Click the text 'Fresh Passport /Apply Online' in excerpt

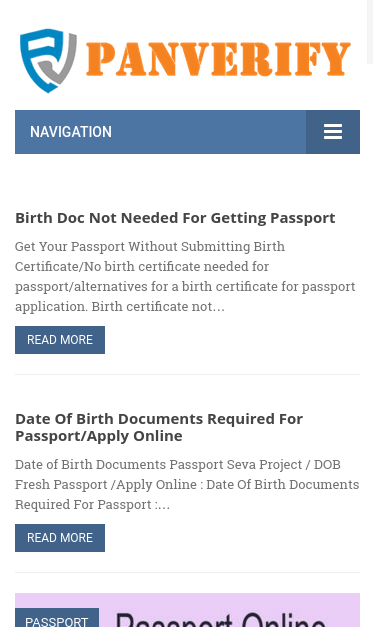point(106,484)
